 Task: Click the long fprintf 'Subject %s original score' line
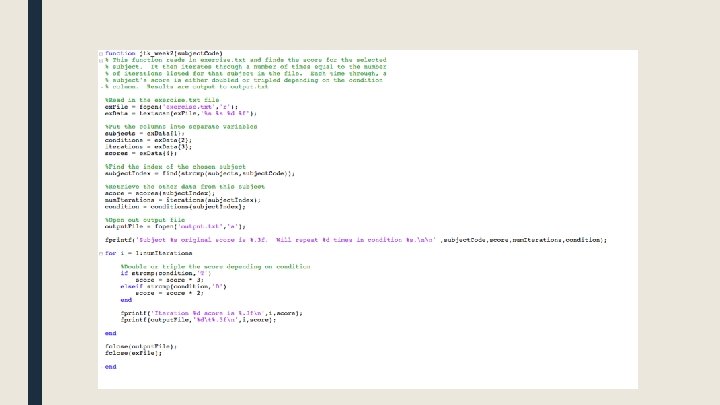pos(356,240)
